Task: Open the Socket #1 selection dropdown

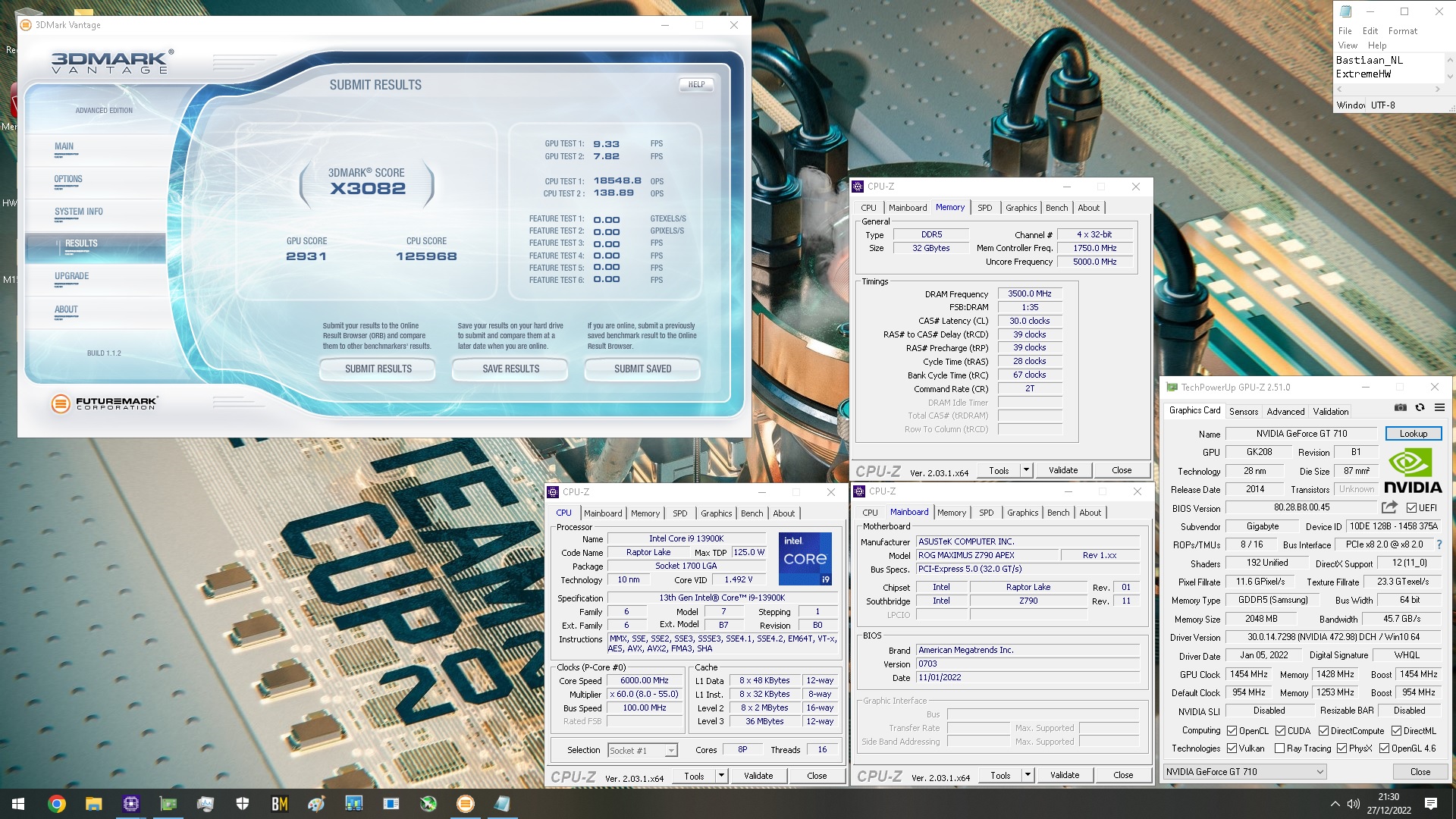Action: point(642,751)
